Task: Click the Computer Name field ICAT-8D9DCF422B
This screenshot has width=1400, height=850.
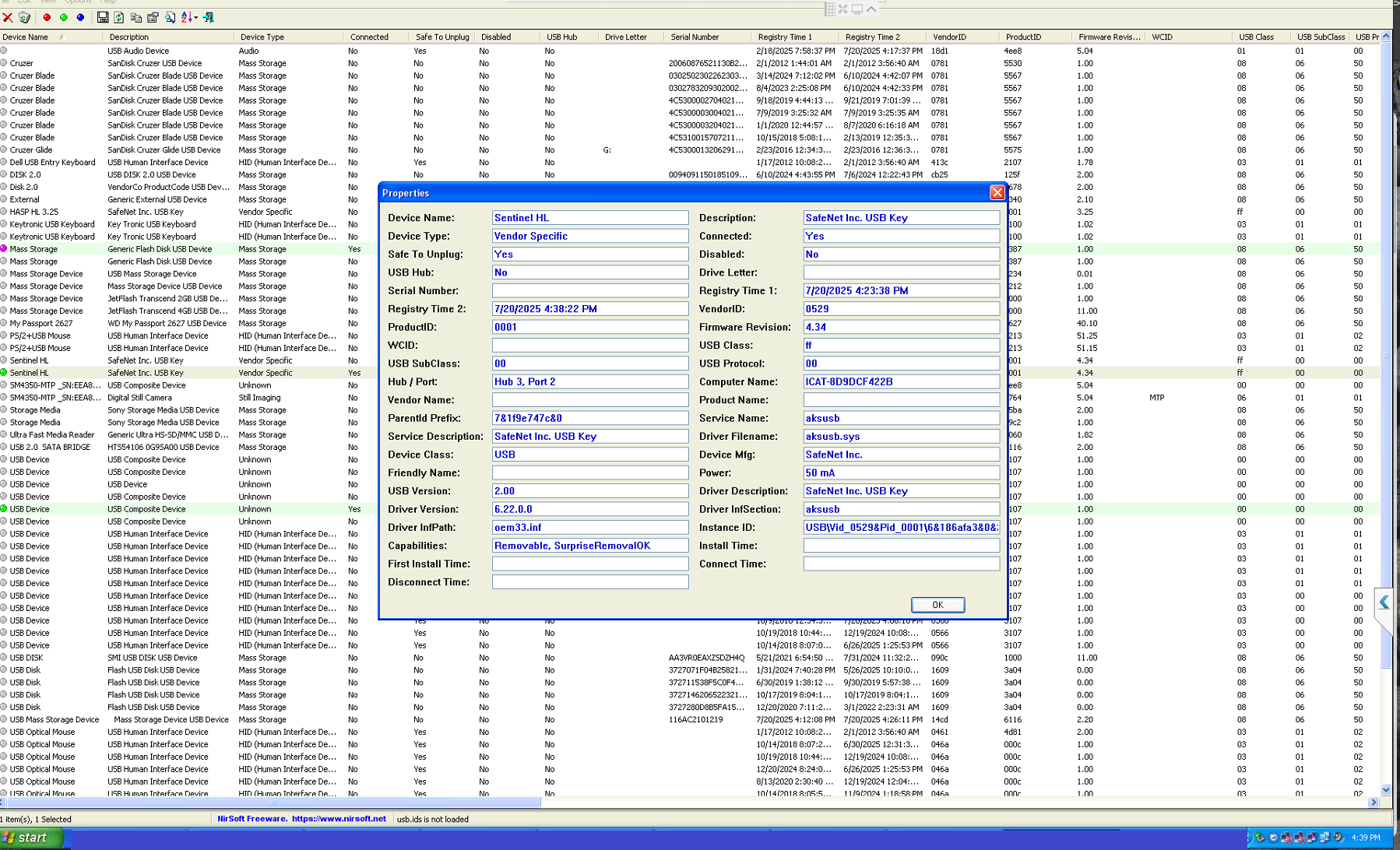Action: 902,381
